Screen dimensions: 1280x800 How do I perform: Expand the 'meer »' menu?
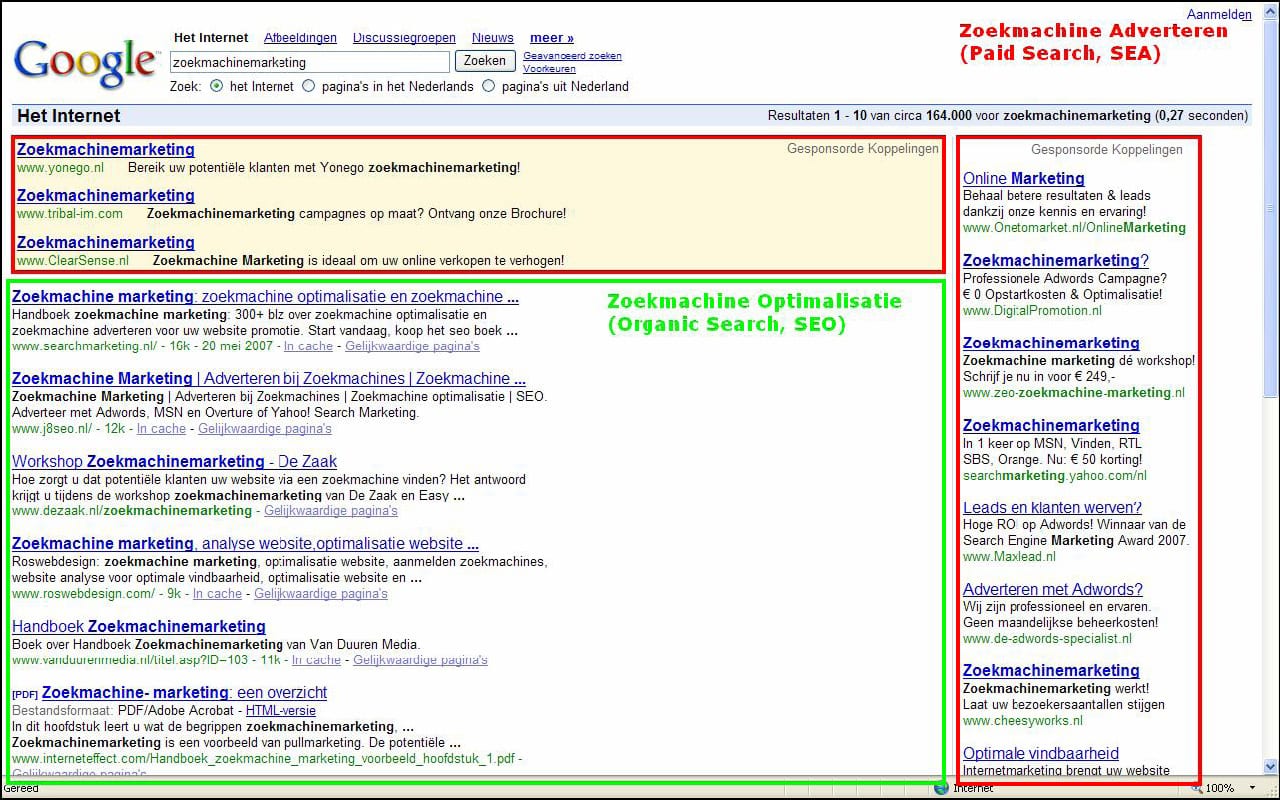[552, 38]
